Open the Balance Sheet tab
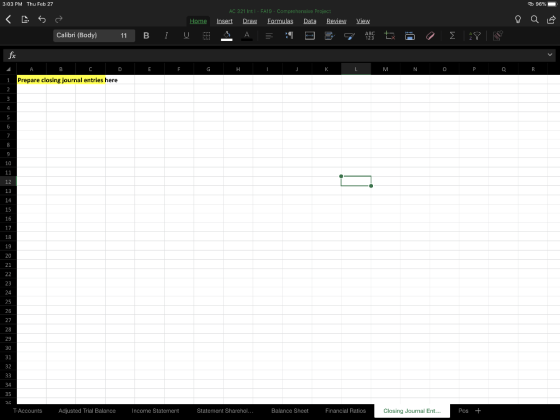This screenshot has width=560, height=420. pos(290,411)
